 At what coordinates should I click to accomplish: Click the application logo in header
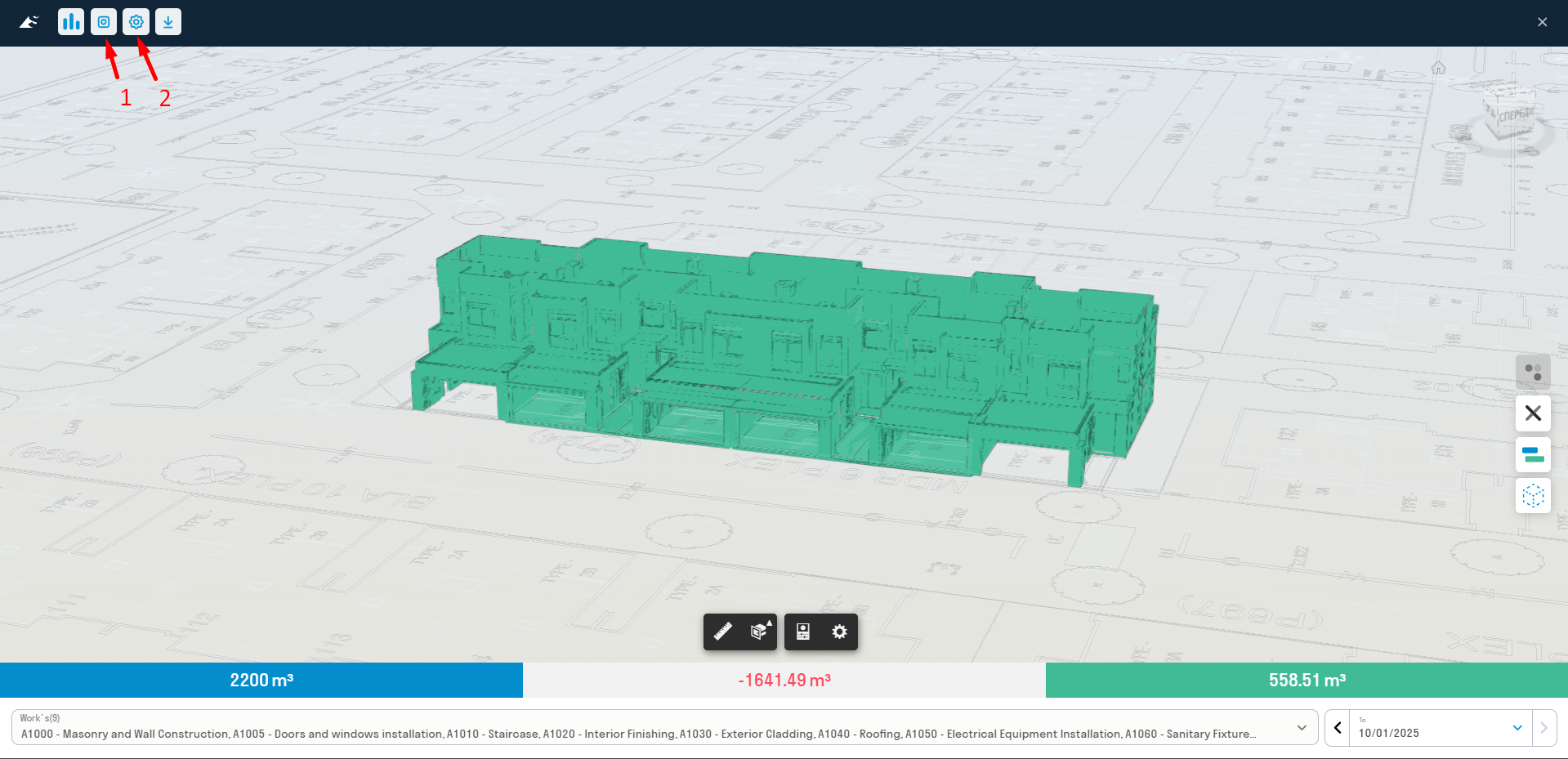click(x=29, y=22)
